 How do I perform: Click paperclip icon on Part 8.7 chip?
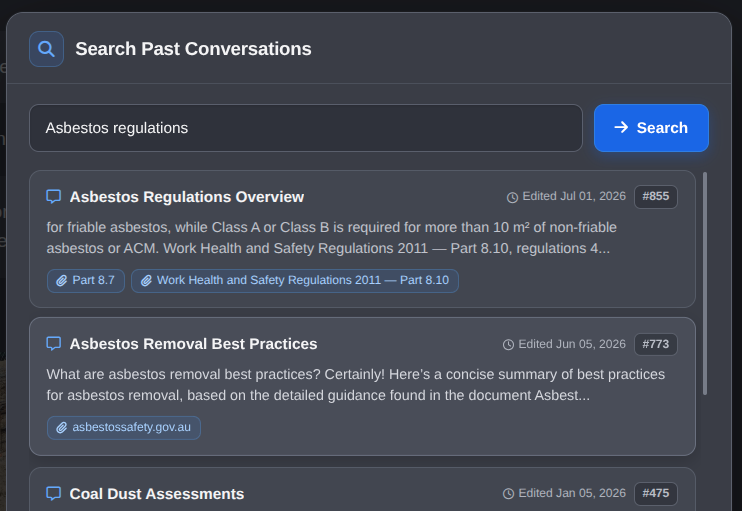click(x=62, y=281)
